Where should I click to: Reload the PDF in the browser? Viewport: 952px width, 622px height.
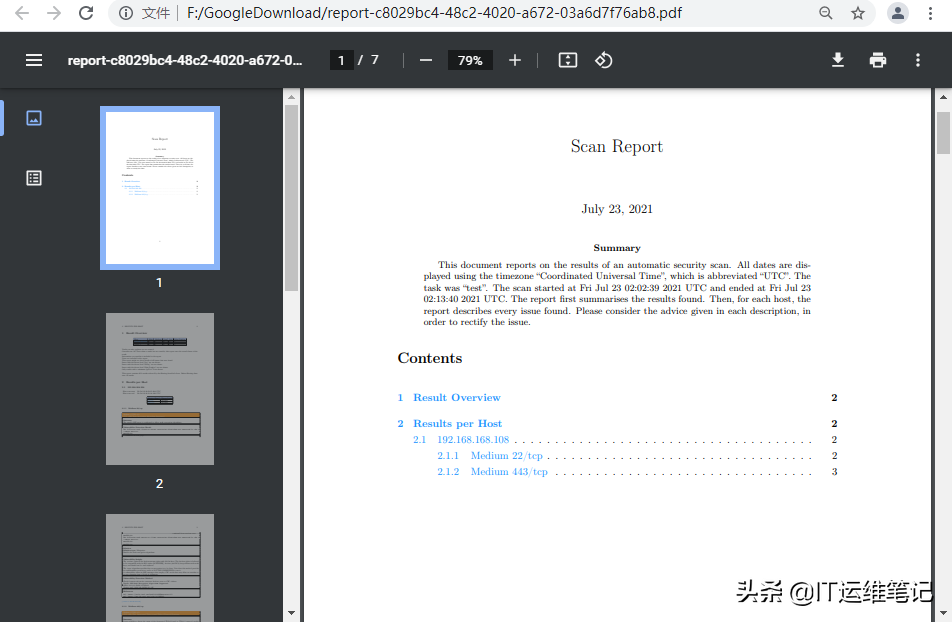tap(86, 14)
